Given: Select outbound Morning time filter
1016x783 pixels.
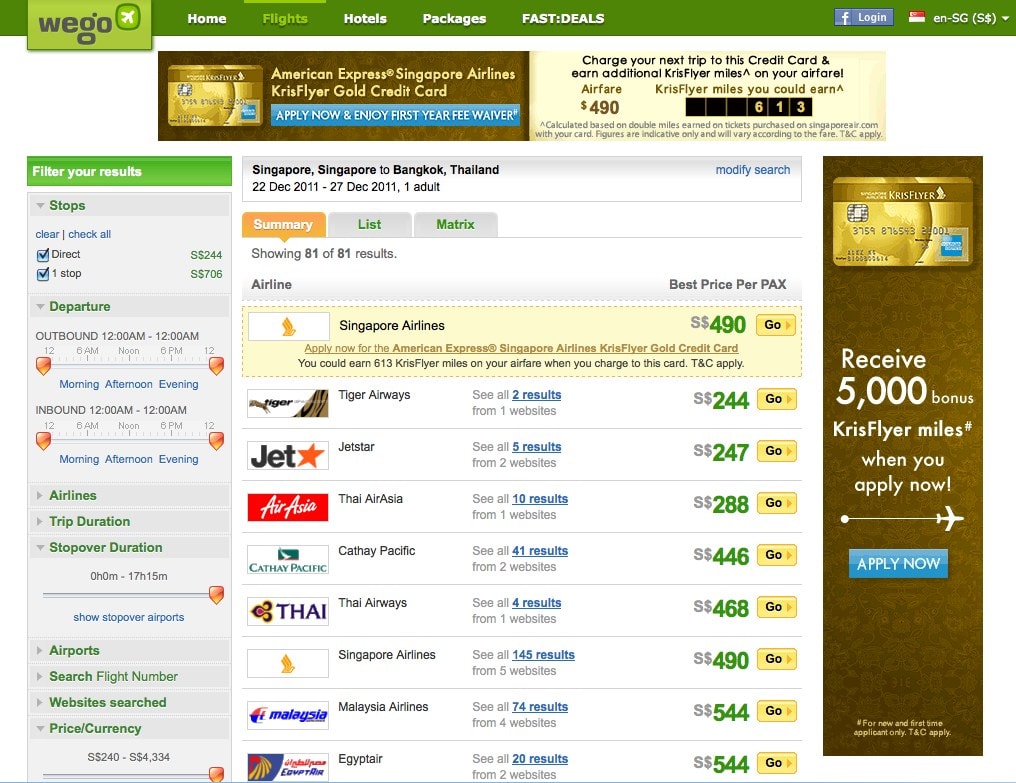Looking at the screenshot, I should [79, 384].
